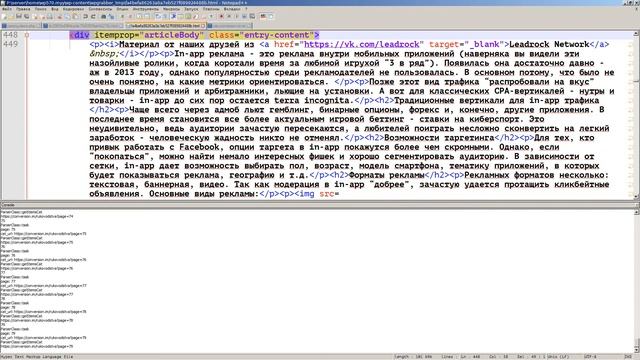The width and height of the screenshot is (640, 360).
Task: Click the length value in status bar
Action: [413, 357]
